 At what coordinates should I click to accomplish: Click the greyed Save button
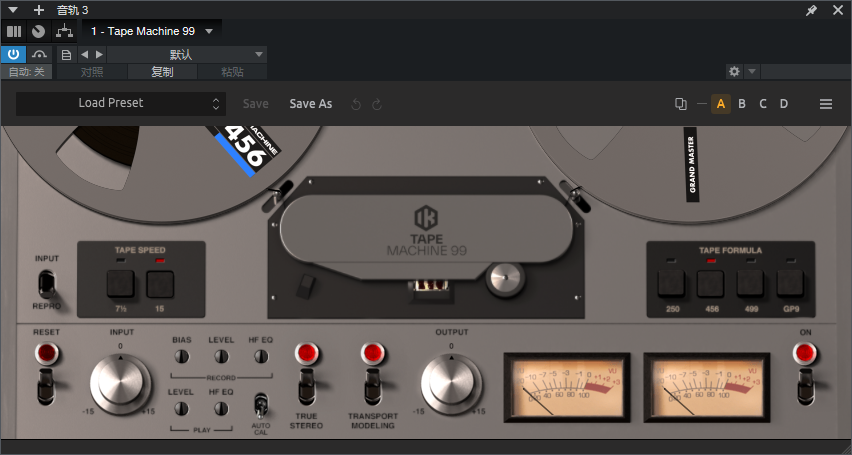point(255,104)
